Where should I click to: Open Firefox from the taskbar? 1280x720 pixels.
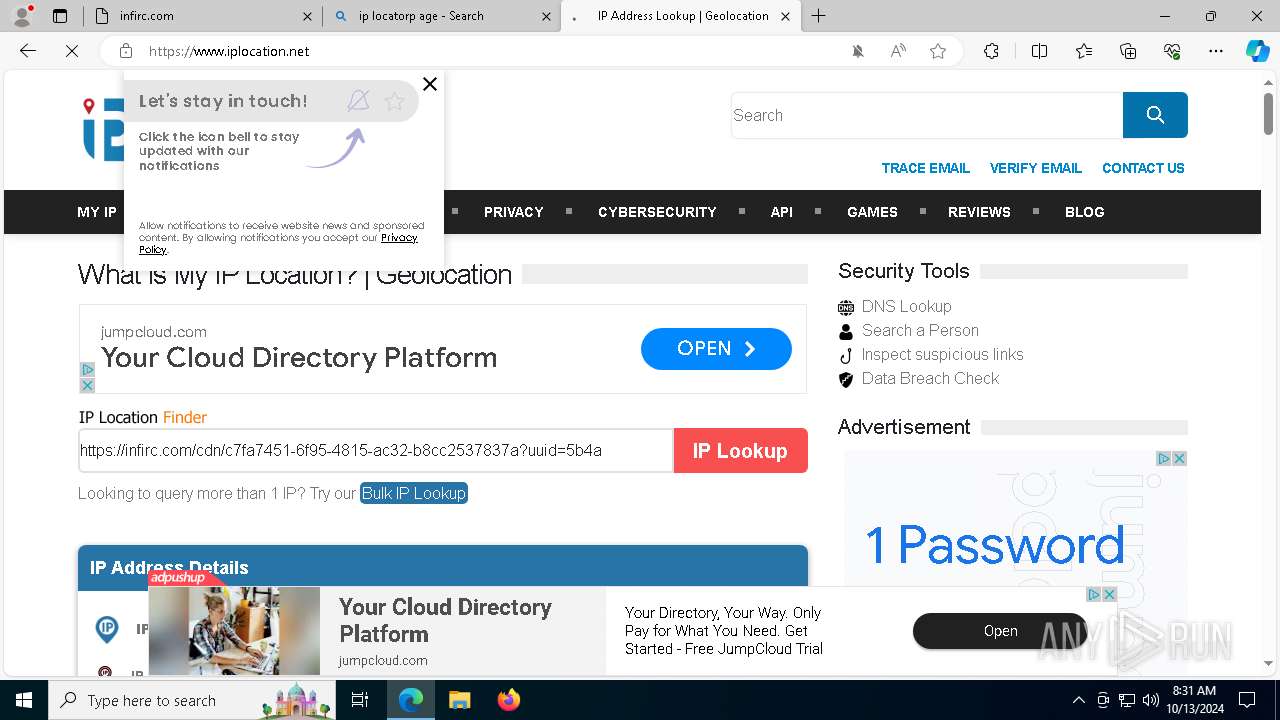point(508,700)
